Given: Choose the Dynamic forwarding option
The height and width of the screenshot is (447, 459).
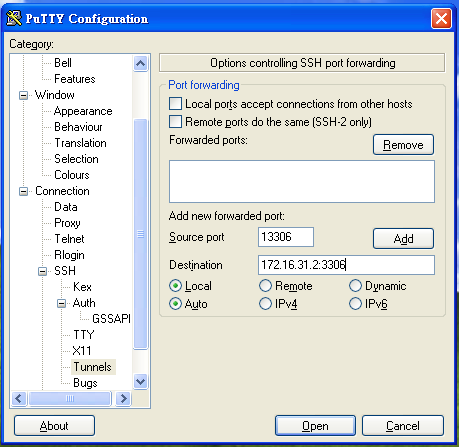Looking at the screenshot, I should pyautogui.click(x=355, y=286).
